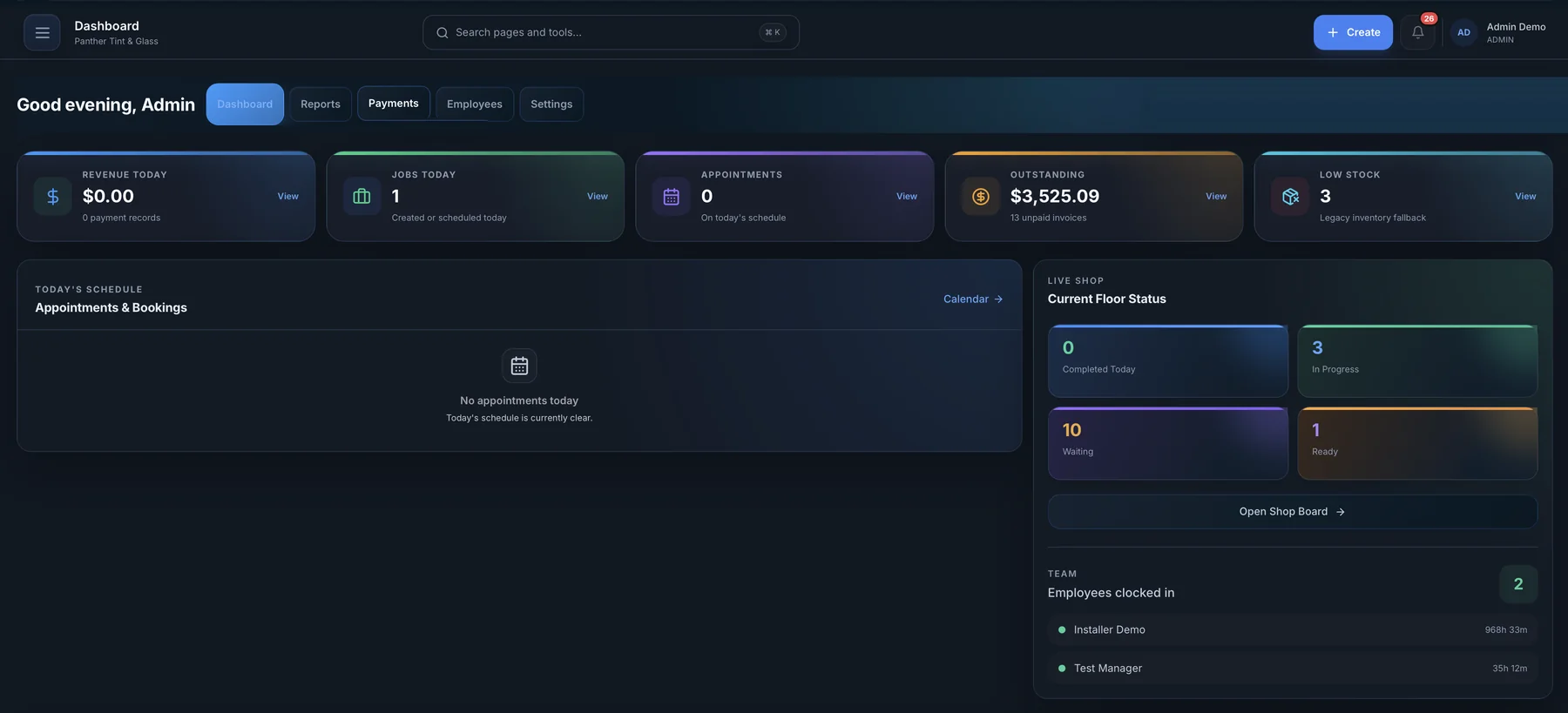Open the Settings tab
1568x713 pixels.
(551, 104)
